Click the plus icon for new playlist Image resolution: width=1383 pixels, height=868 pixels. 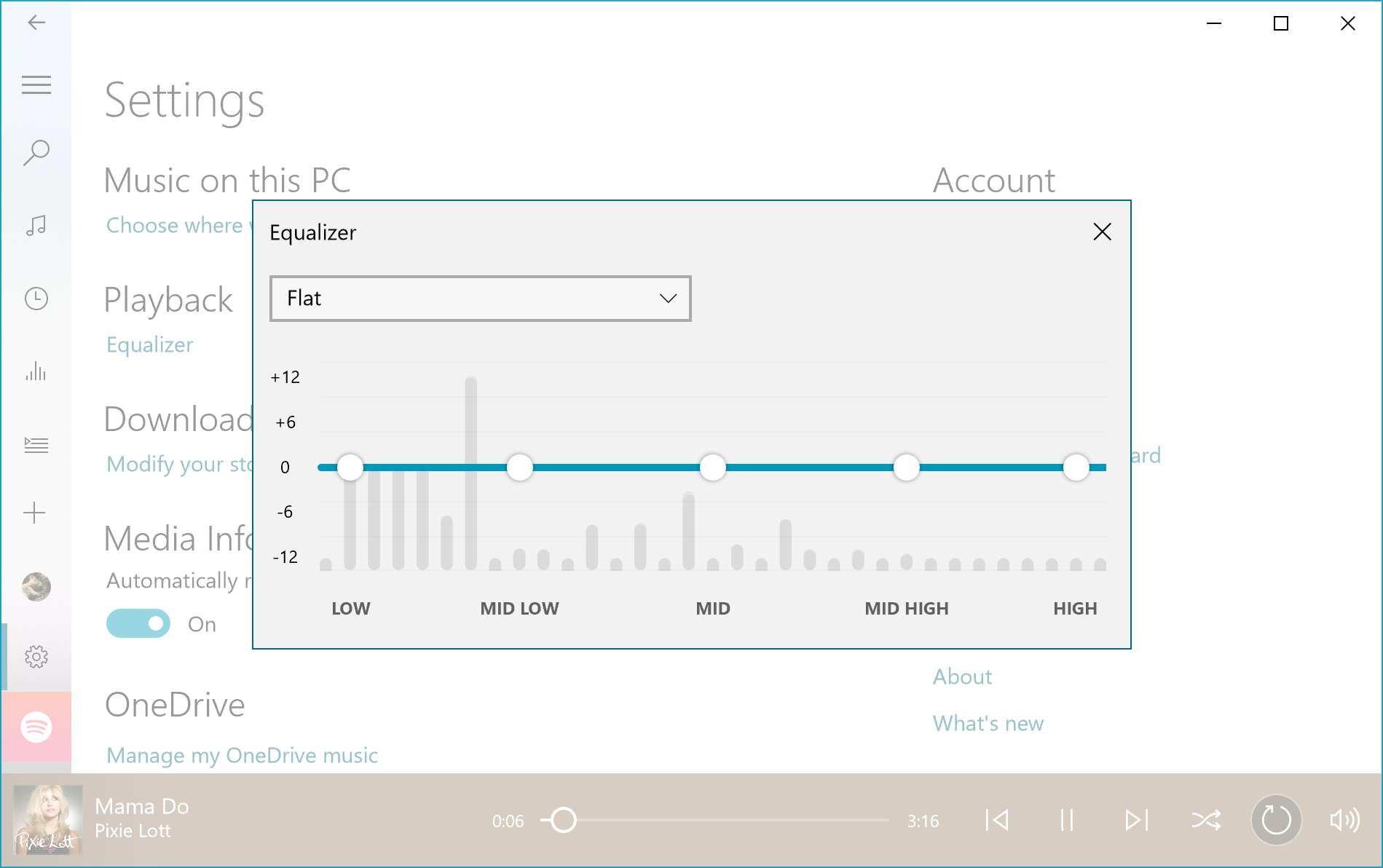pyautogui.click(x=34, y=513)
